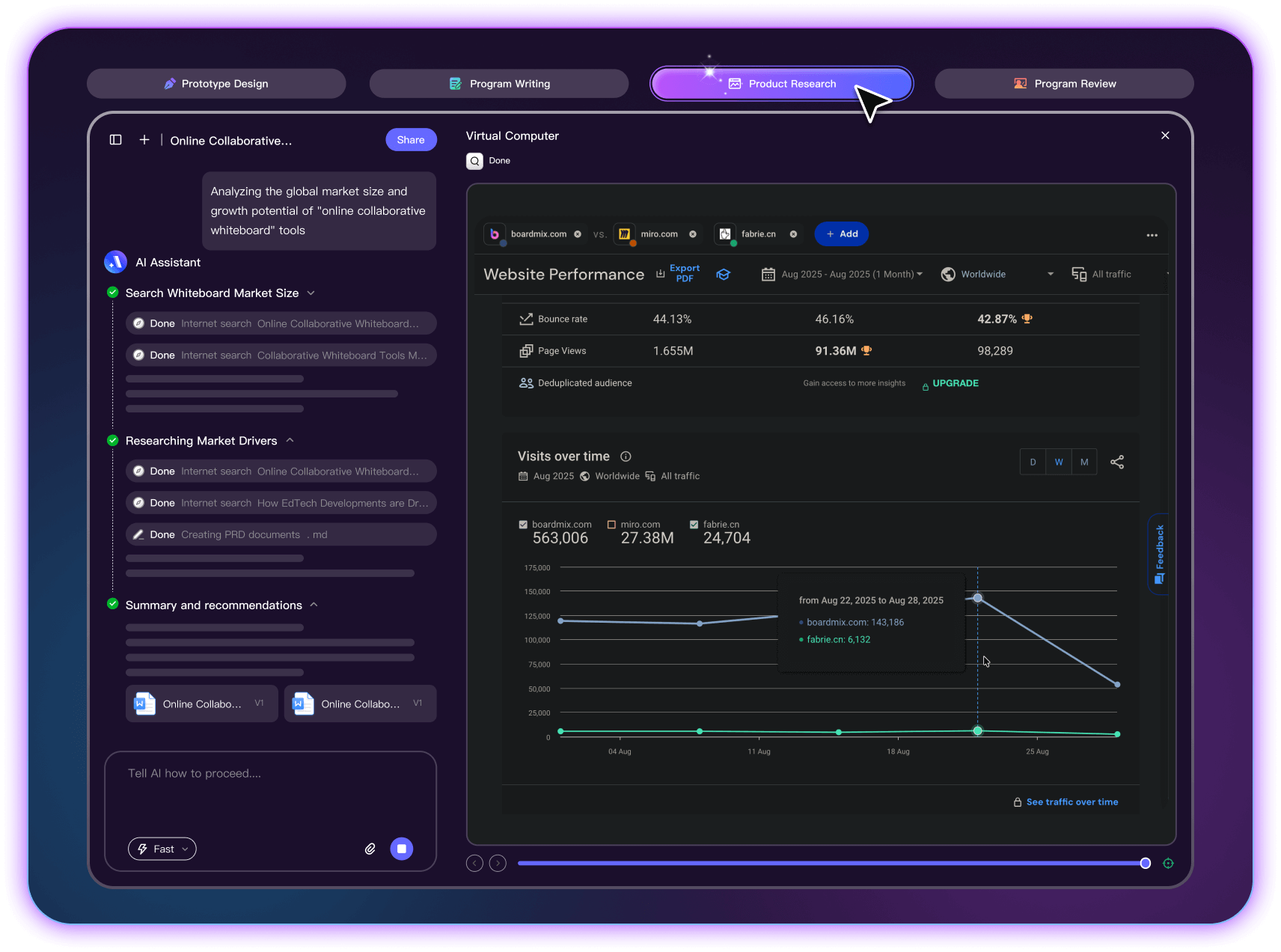1281x952 pixels.
Task: Switch to the Program Review tab
Action: [1064, 84]
